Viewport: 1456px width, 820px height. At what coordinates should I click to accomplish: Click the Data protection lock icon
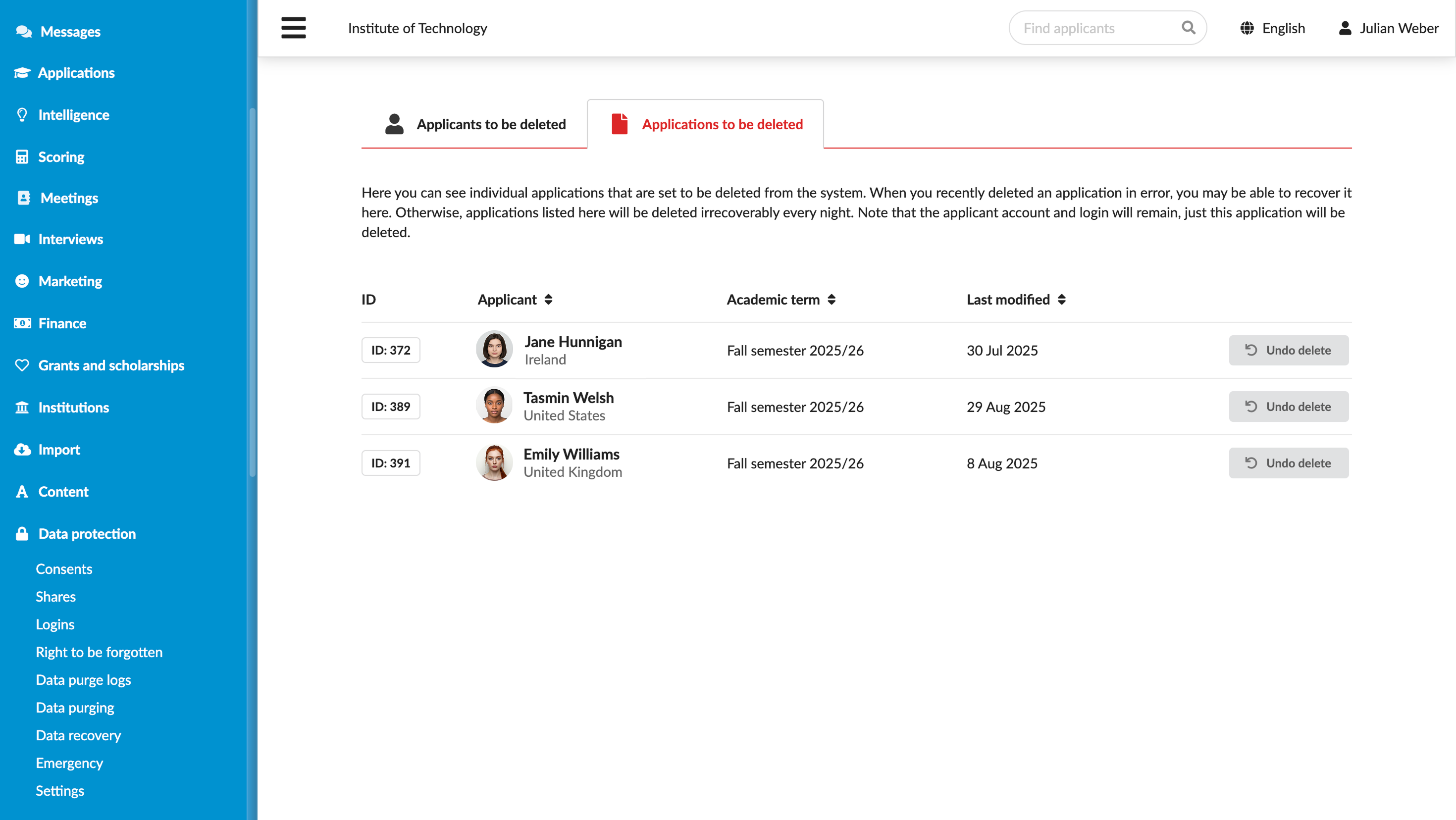pyautogui.click(x=22, y=533)
